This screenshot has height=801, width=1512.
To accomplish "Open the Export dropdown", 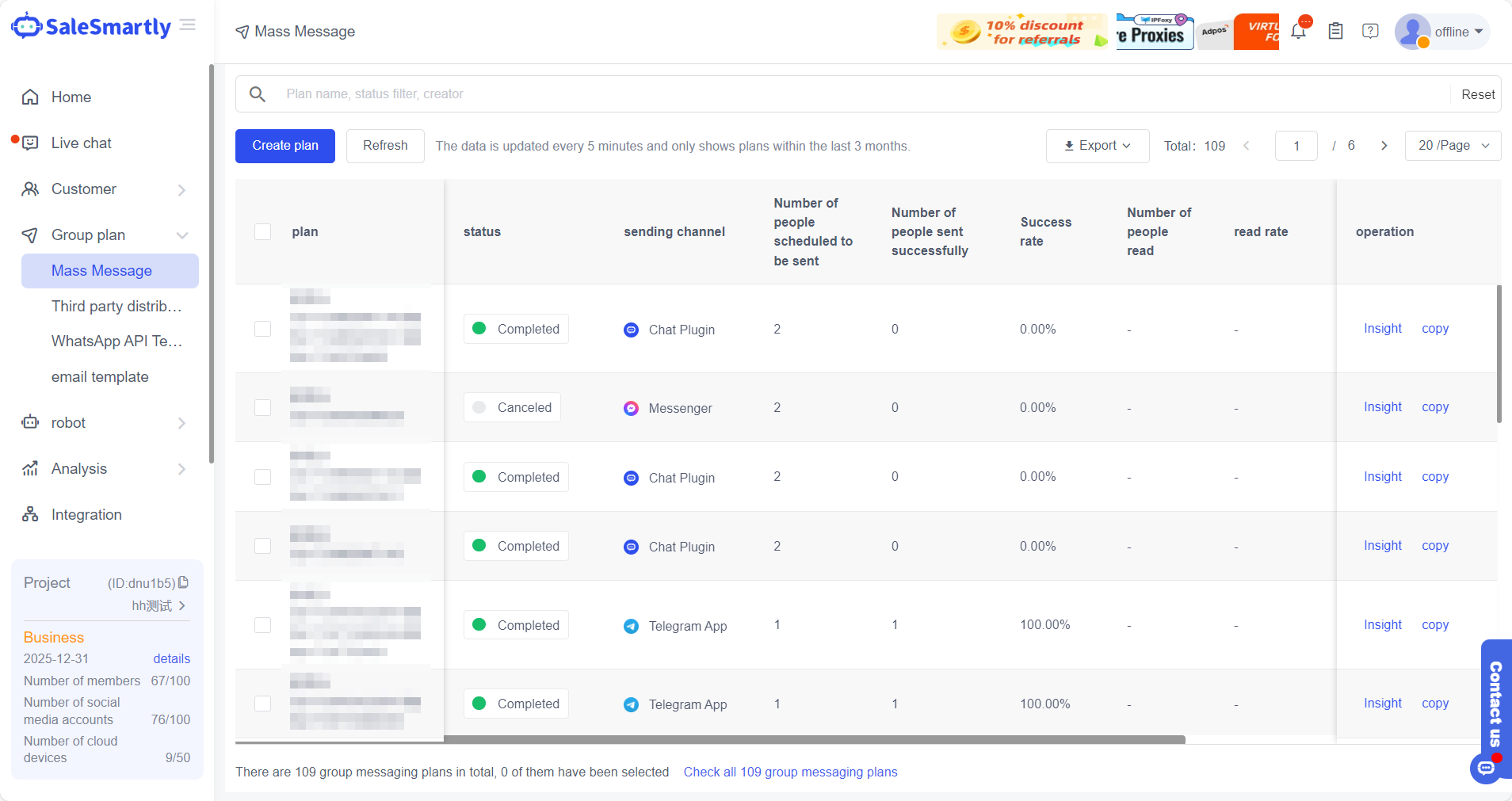I will (x=1097, y=146).
